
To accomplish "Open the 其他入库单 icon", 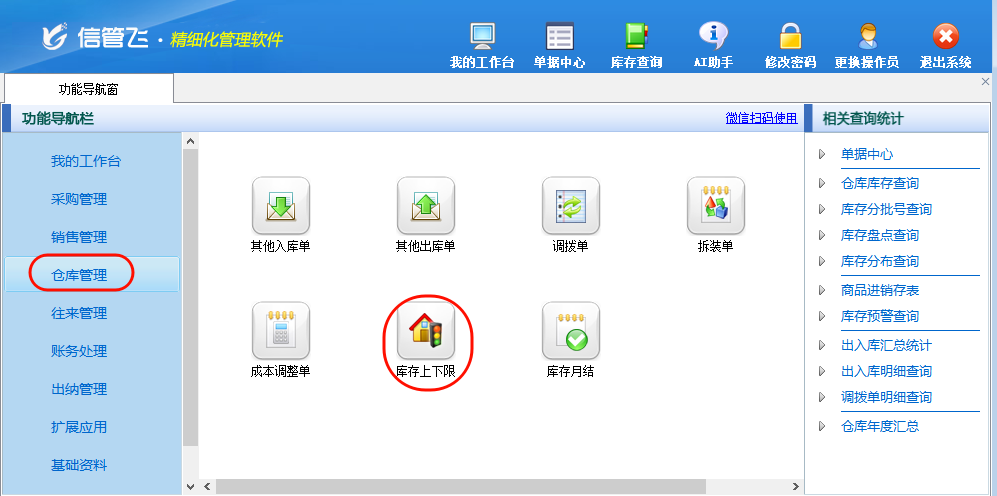I will 280,206.
